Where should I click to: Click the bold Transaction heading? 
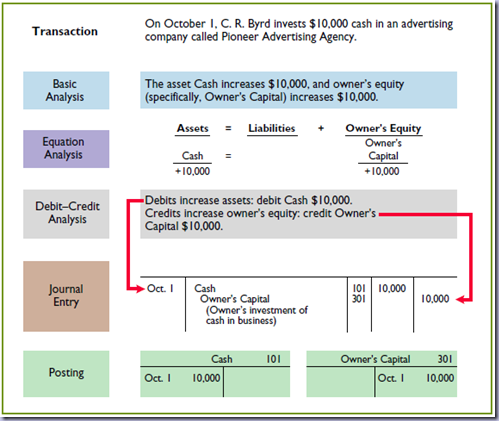[65, 31]
